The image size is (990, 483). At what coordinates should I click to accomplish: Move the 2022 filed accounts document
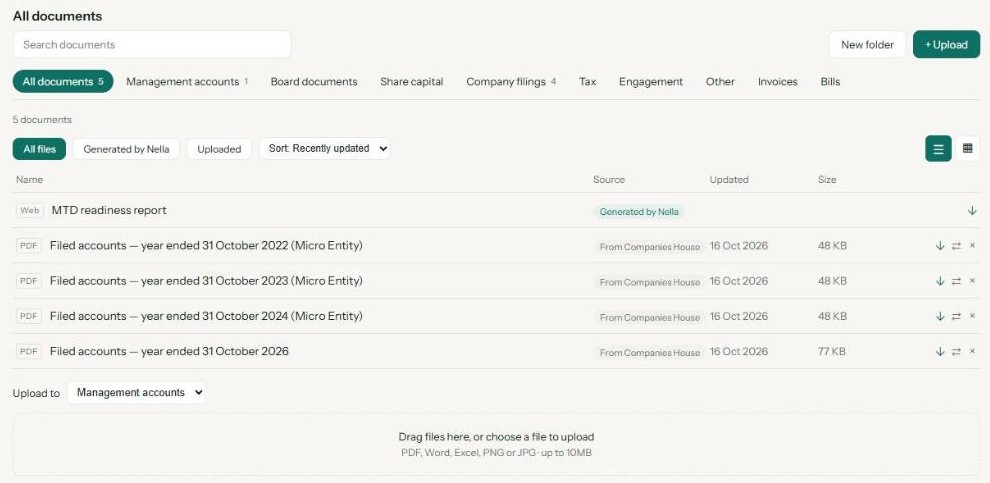pos(956,246)
